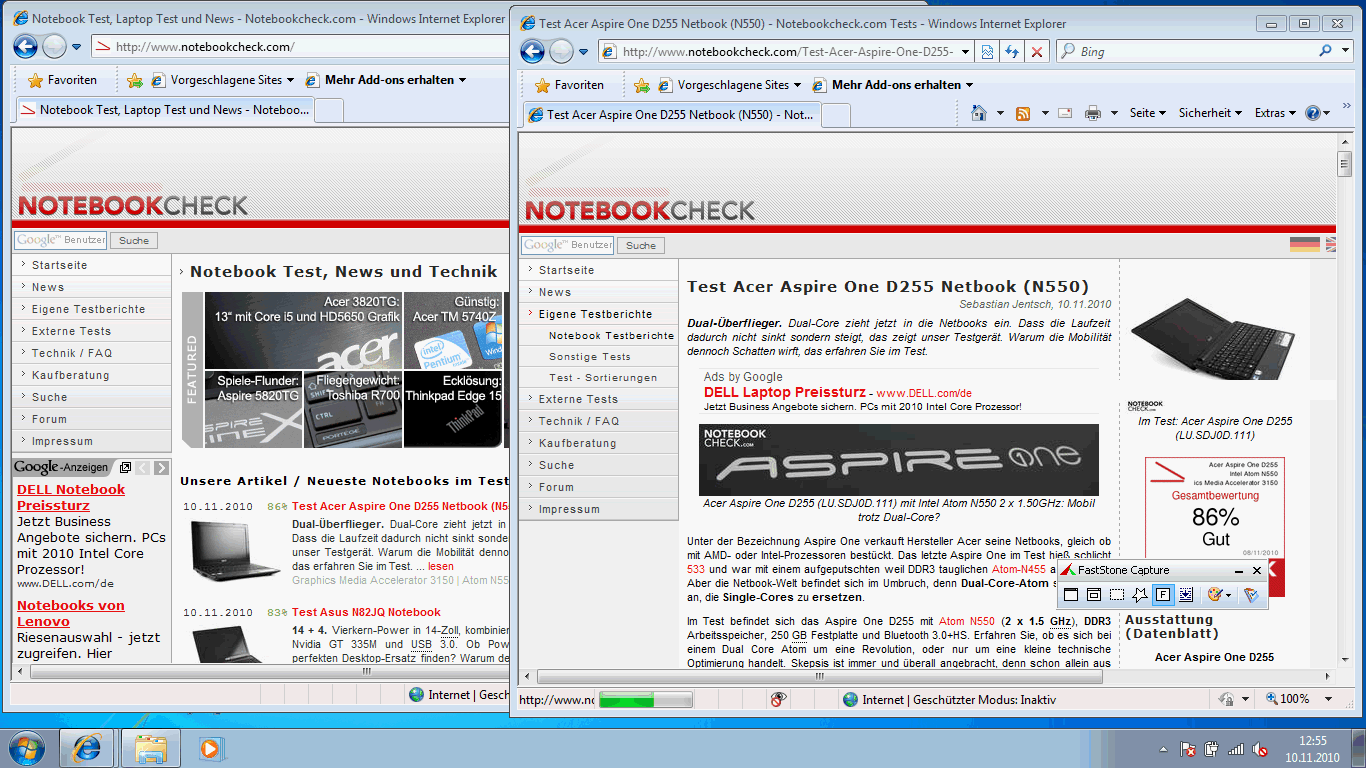This screenshot has height=768, width=1366.
Task: Select FastStone capture window/object tool
Action: click(1094, 595)
